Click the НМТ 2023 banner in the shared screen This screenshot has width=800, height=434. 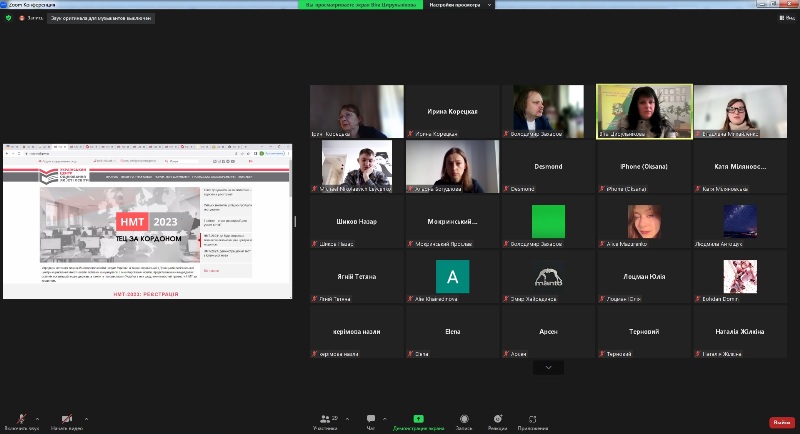pyautogui.click(x=120, y=225)
